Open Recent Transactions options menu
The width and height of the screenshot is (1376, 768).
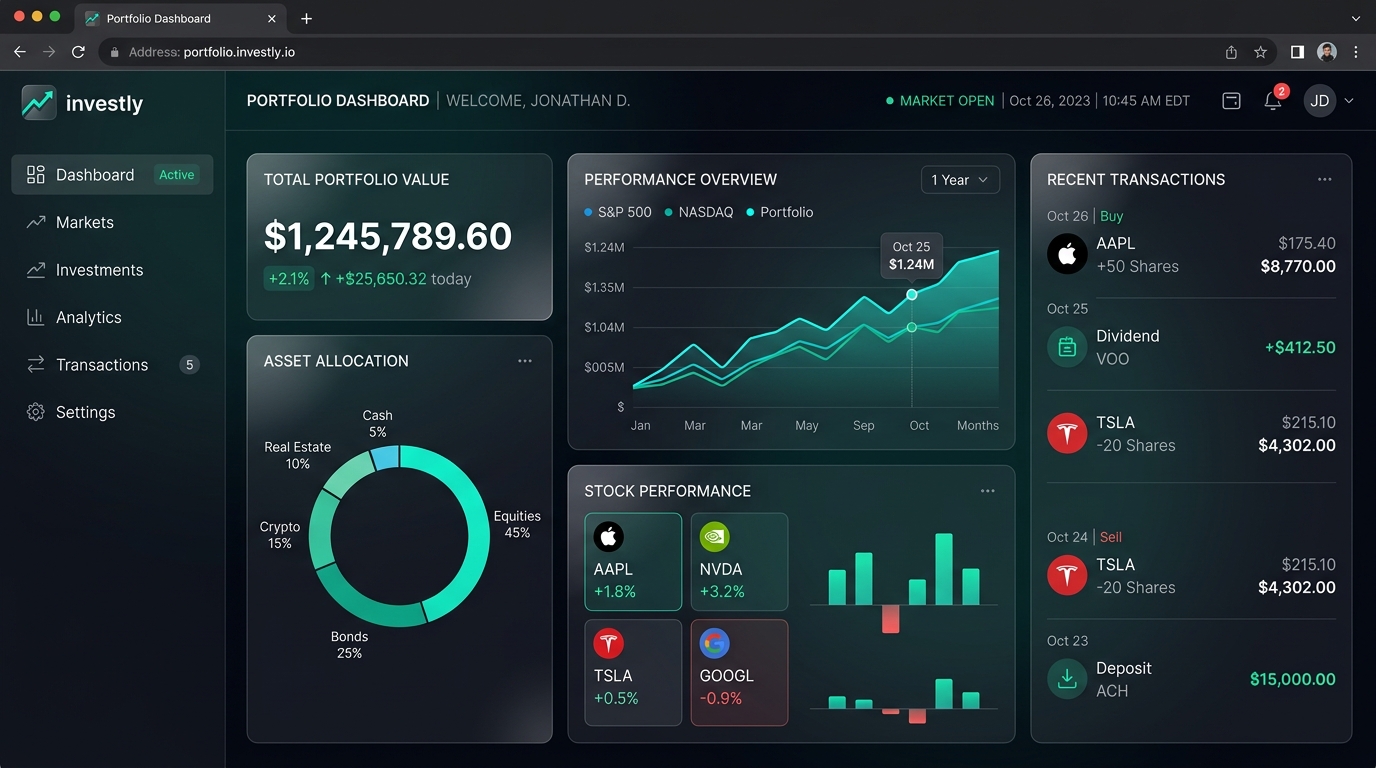tap(1325, 179)
